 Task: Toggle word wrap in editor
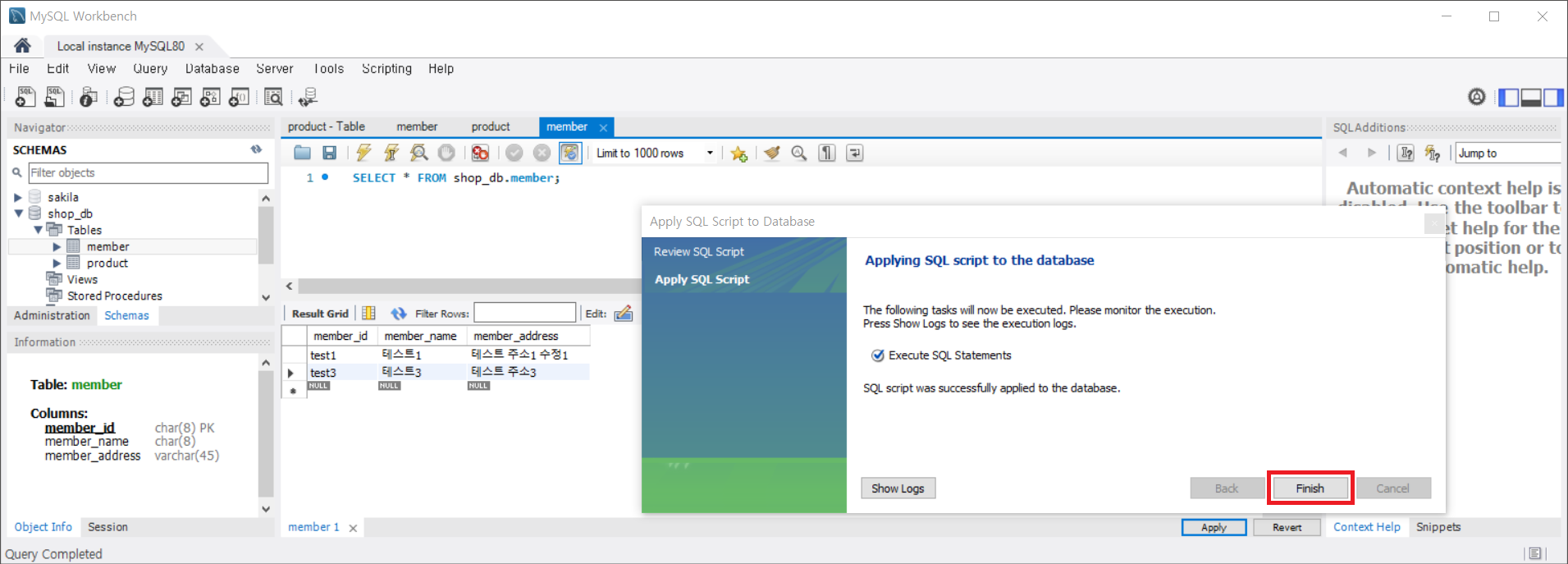pyautogui.click(x=855, y=153)
